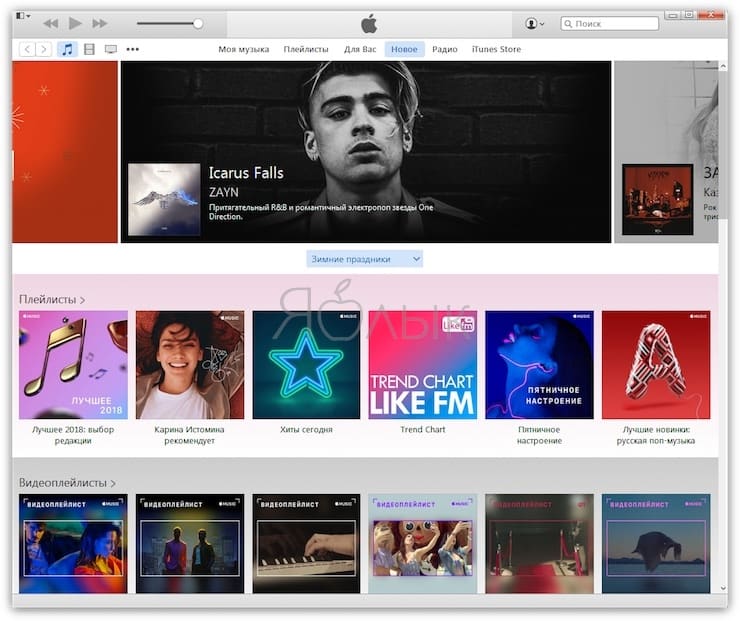Open the Видеоплейлисты section header
740x621 pixels.
tap(67, 483)
